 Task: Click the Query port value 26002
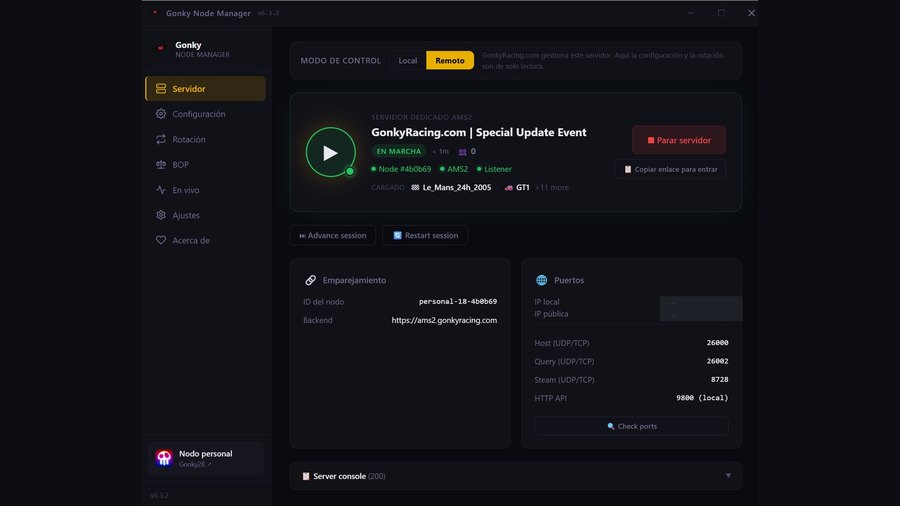coord(717,361)
